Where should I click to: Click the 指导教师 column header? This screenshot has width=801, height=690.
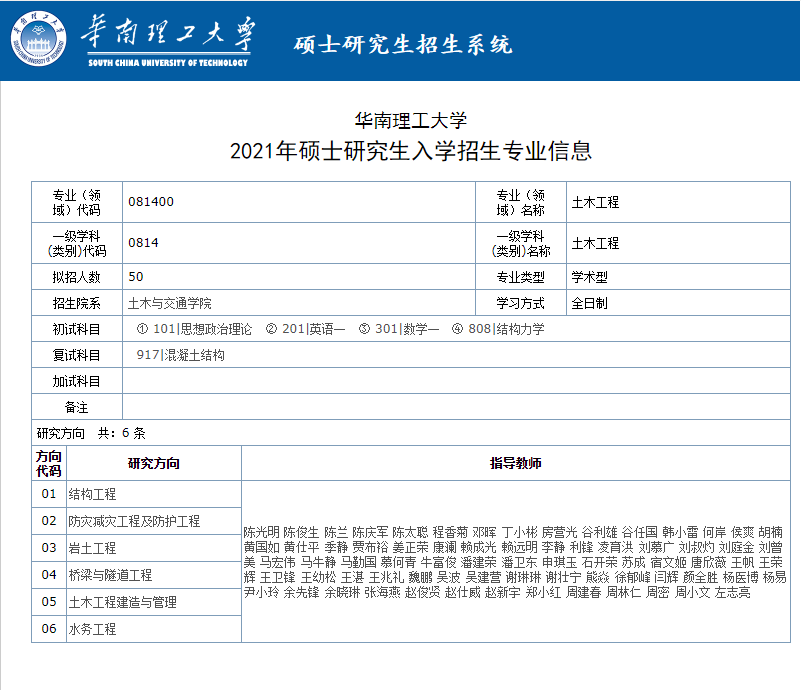tap(515, 463)
